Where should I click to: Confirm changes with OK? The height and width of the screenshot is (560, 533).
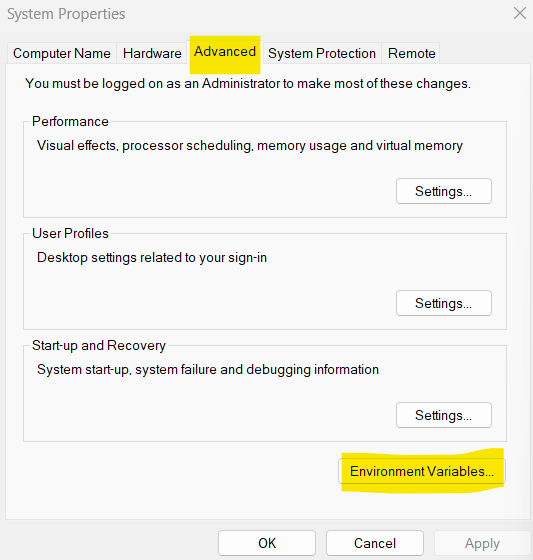pyautogui.click(x=267, y=543)
